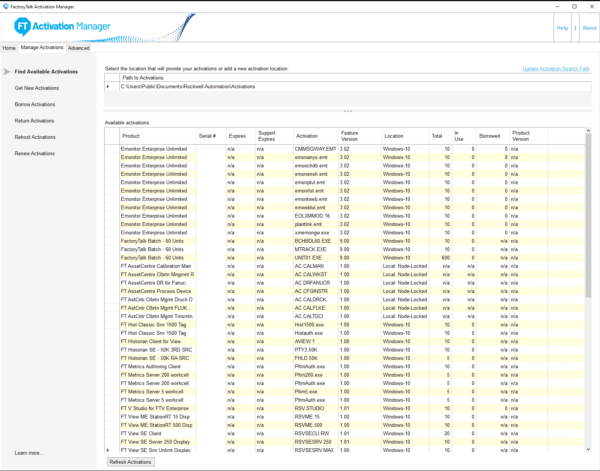Click the Learn more link
600x471 pixels.
coord(29,453)
